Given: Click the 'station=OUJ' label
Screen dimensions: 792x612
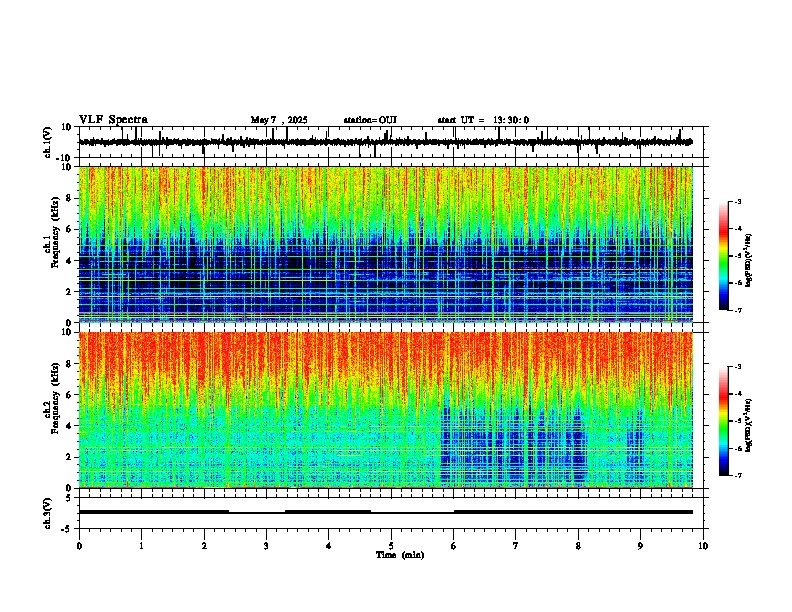Looking at the screenshot, I should coord(370,120).
